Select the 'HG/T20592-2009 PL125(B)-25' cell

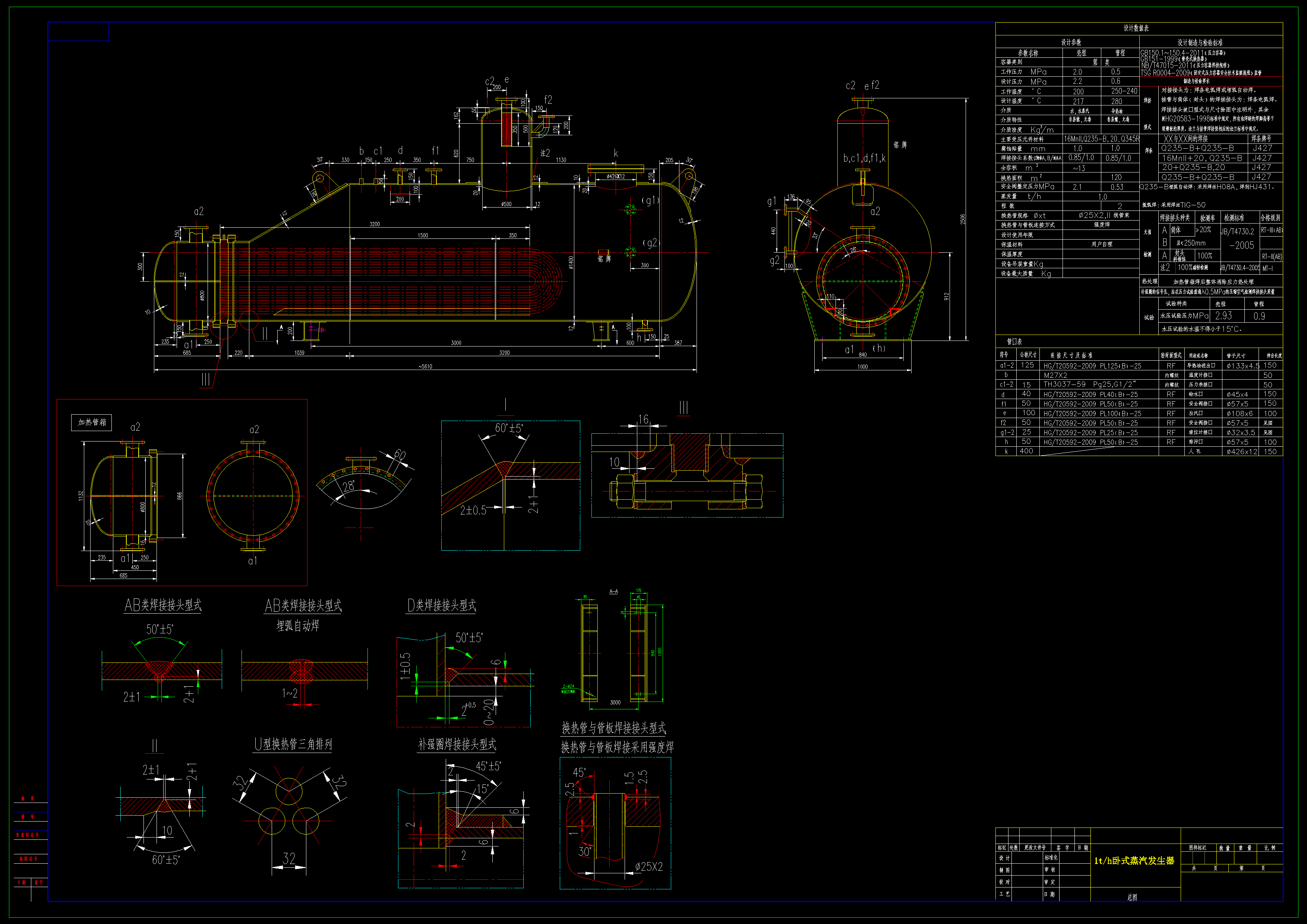click(x=1092, y=366)
